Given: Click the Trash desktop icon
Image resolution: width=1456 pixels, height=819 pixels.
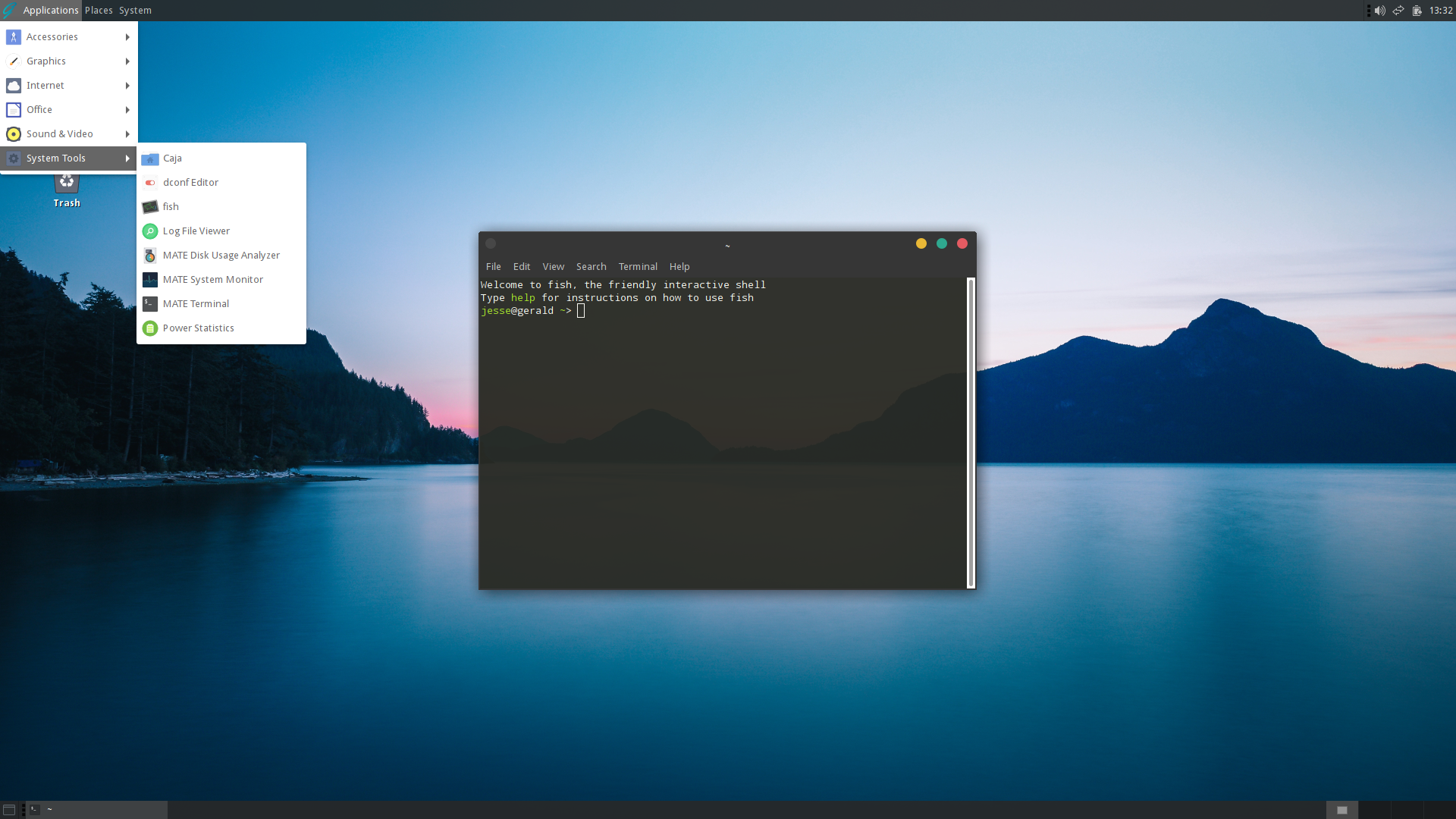Looking at the screenshot, I should pyautogui.click(x=67, y=190).
